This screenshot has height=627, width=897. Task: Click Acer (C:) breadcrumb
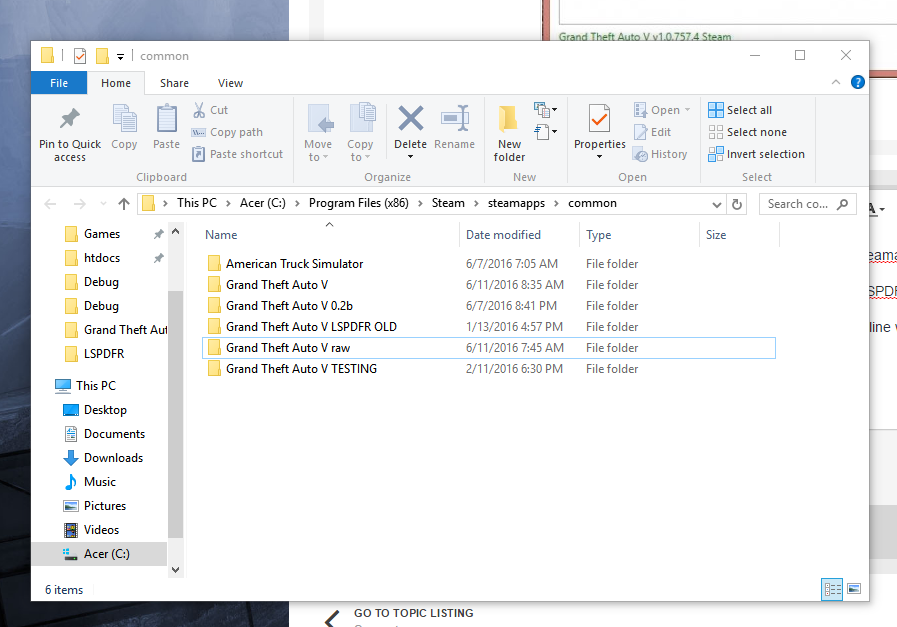[x=263, y=203]
